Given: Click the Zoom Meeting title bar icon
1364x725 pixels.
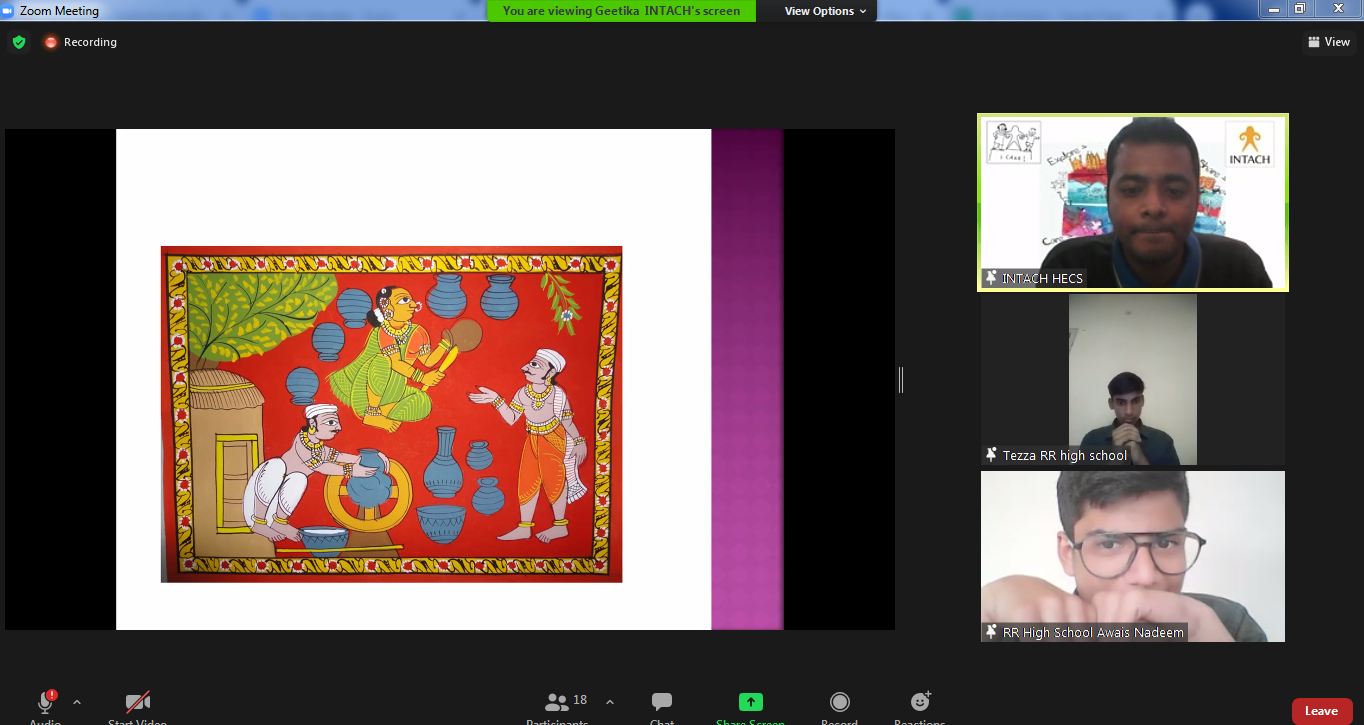Looking at the screenshot, I should (x=8, y=10).
